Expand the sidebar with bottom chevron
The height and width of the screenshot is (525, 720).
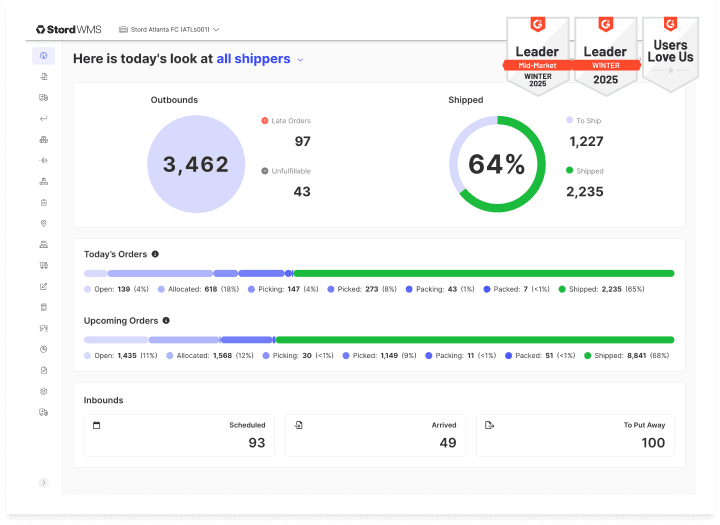(43, 482)
